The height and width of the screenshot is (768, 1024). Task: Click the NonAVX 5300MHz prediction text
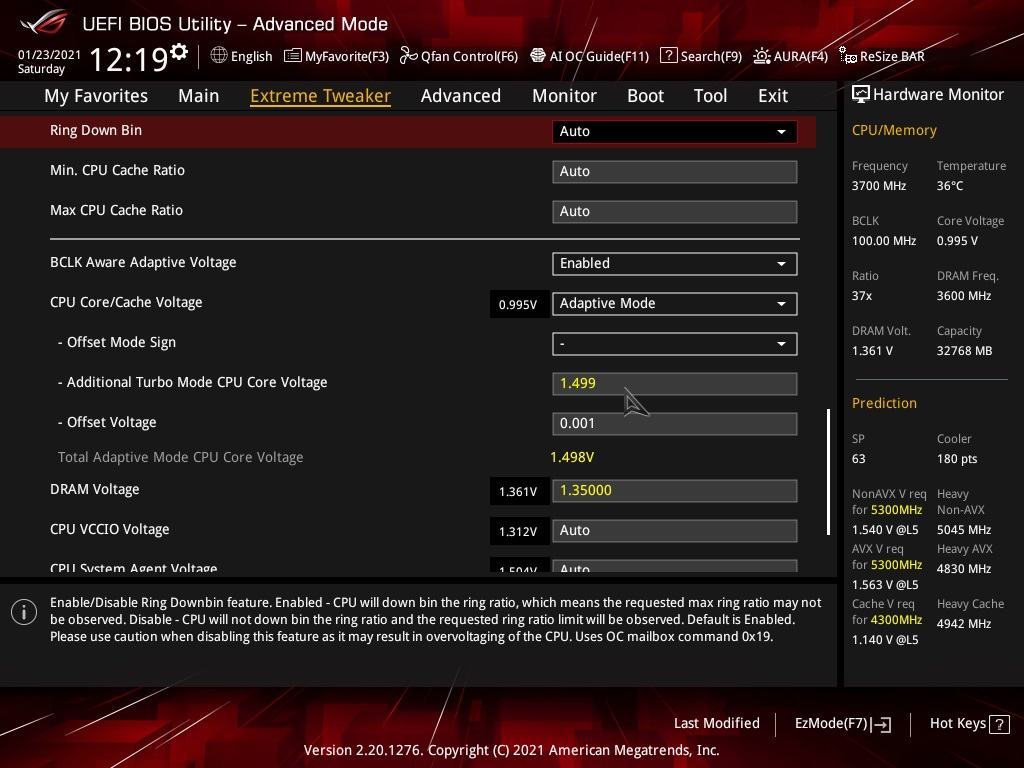click(896, 510)
